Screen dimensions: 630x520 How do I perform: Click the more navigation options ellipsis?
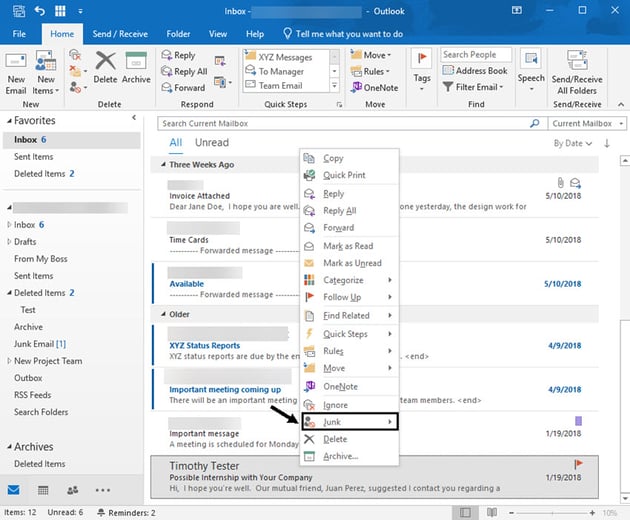click(103, 490)
